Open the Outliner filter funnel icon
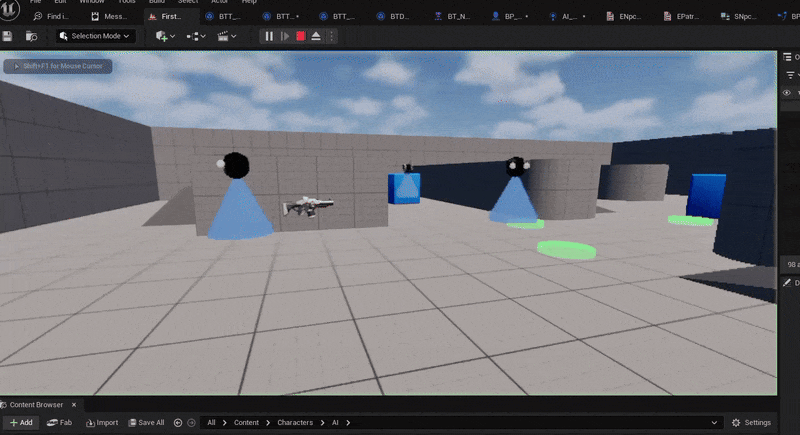The image size is (800, 435). (x=790, y=75)
